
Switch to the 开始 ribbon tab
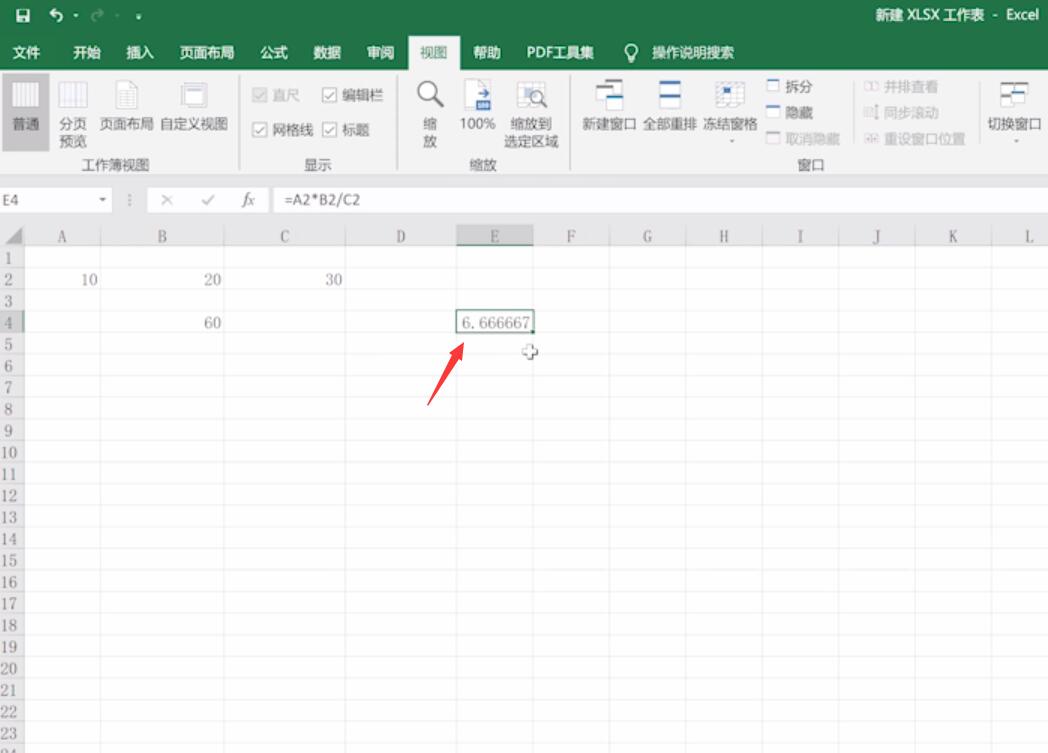pyautogui.click(x=87, y=53)
